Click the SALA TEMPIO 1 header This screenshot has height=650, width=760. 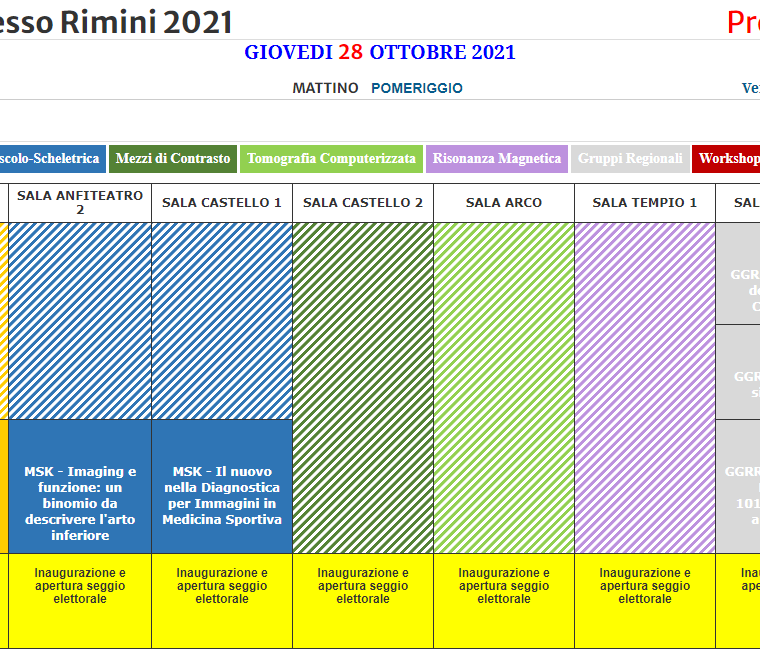pyautogui.click(x=645, y=202)
